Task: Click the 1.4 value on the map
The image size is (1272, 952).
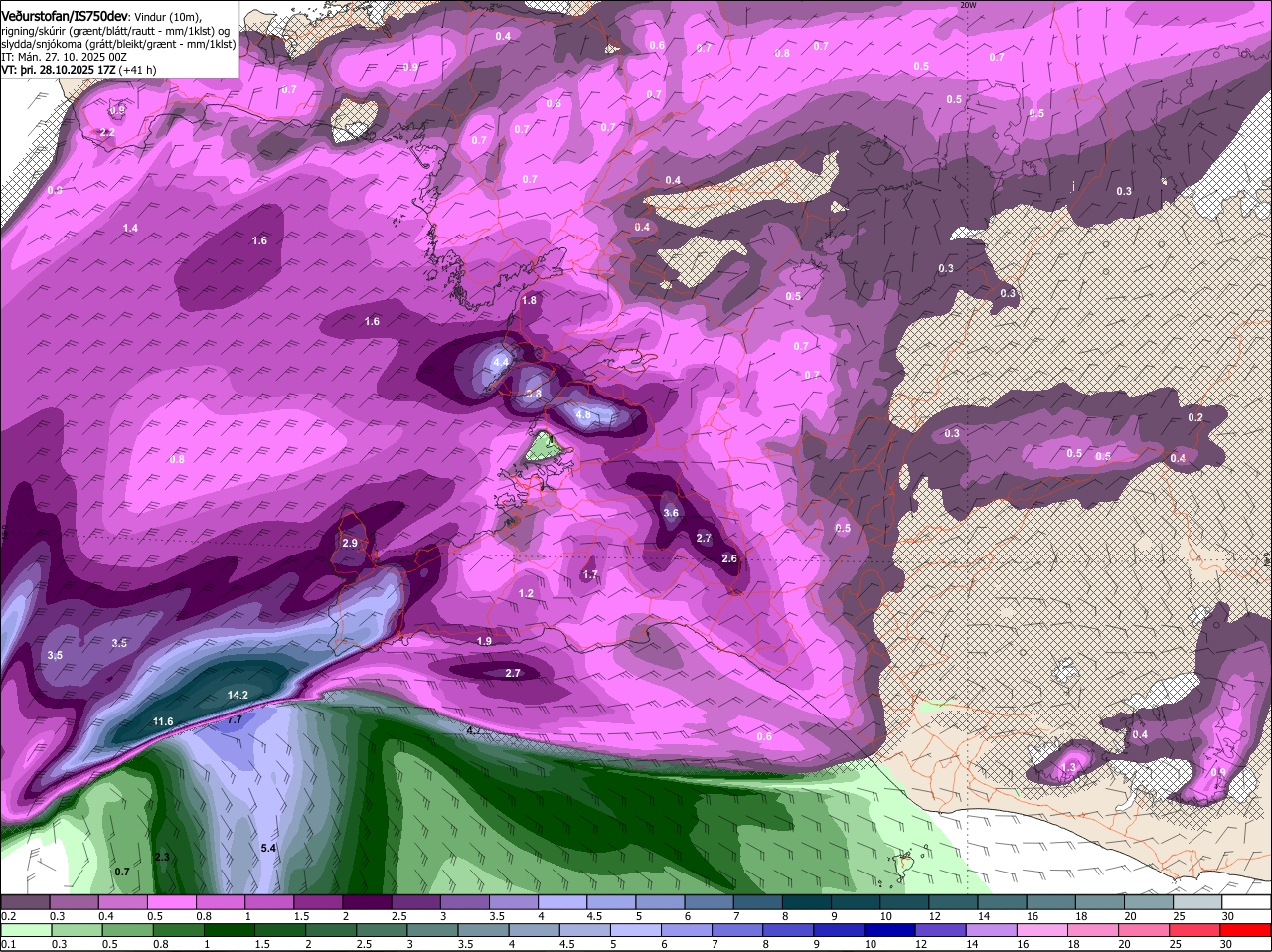Action: tap(130, 229)
